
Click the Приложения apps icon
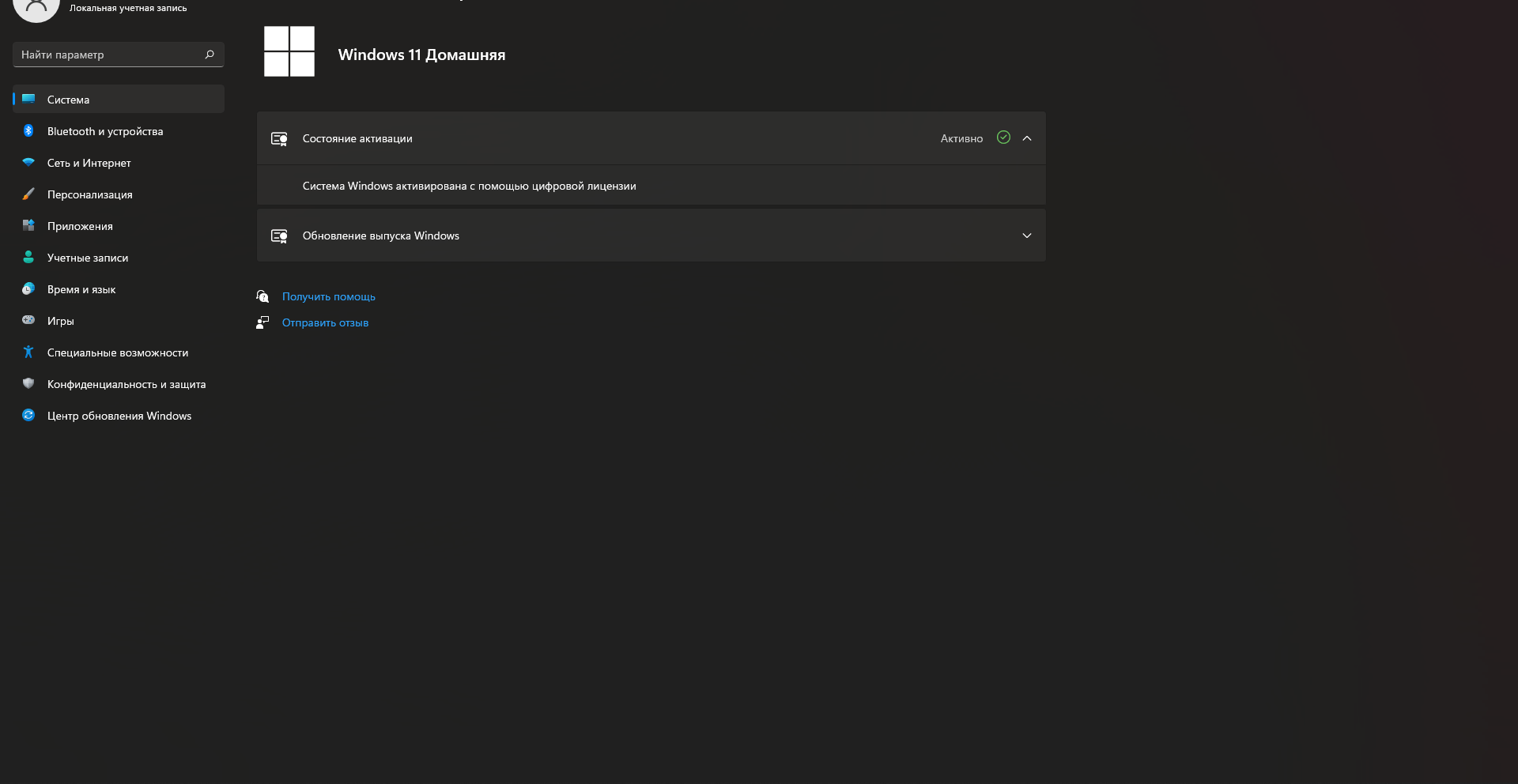pyautogui.click(x=28, y=225)
